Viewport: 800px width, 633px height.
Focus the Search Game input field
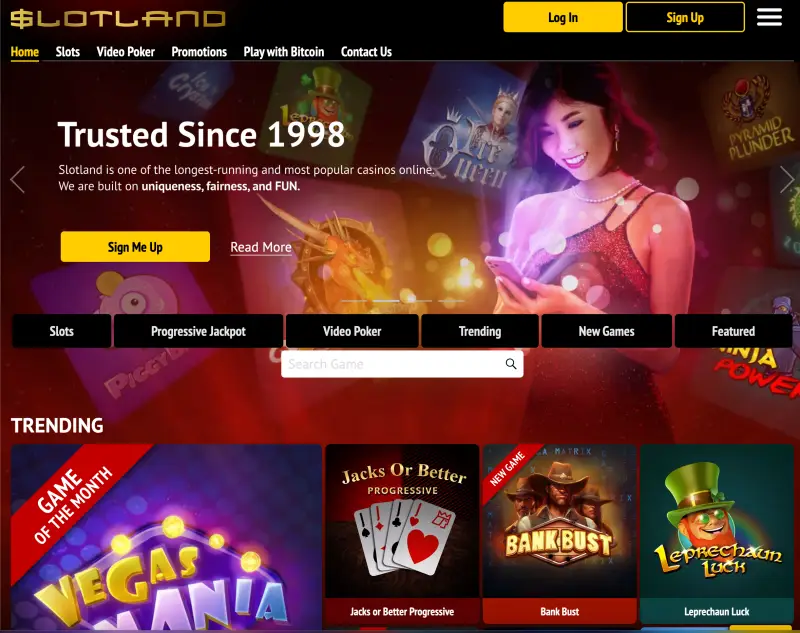(x=393, y=364)
